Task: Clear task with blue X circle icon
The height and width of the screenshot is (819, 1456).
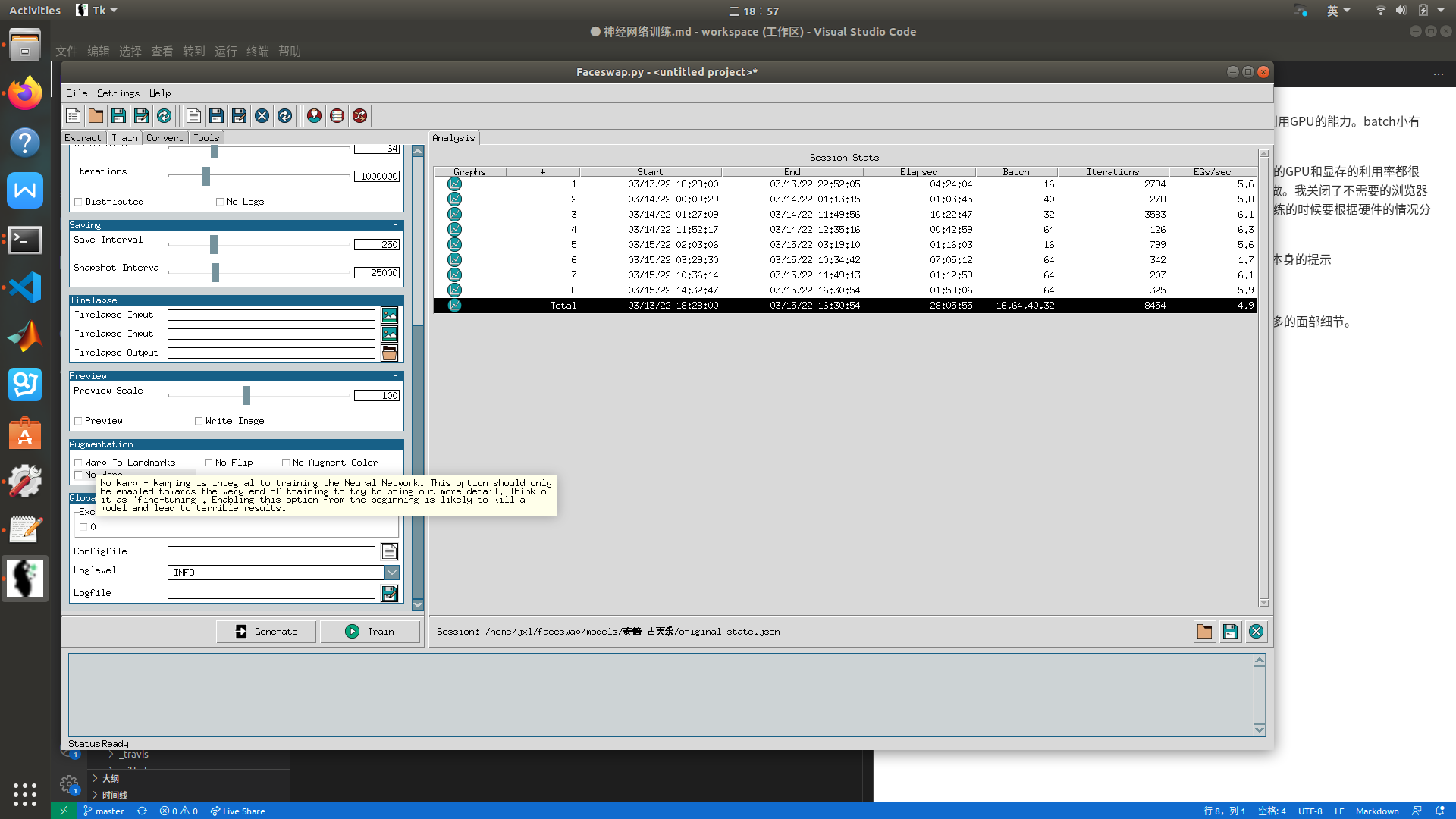Action: (x=262, y=116)
